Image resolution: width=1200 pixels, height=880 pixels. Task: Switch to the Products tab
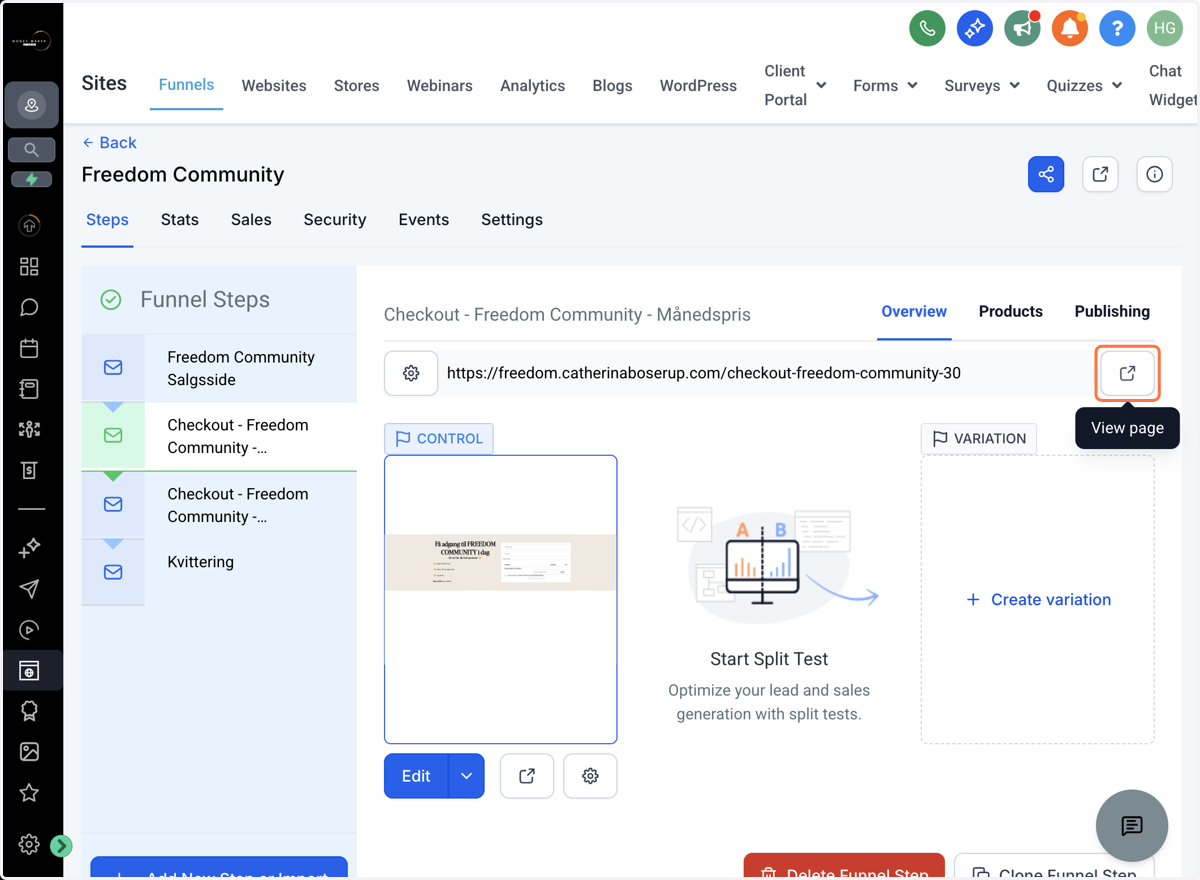[1011, 312]
